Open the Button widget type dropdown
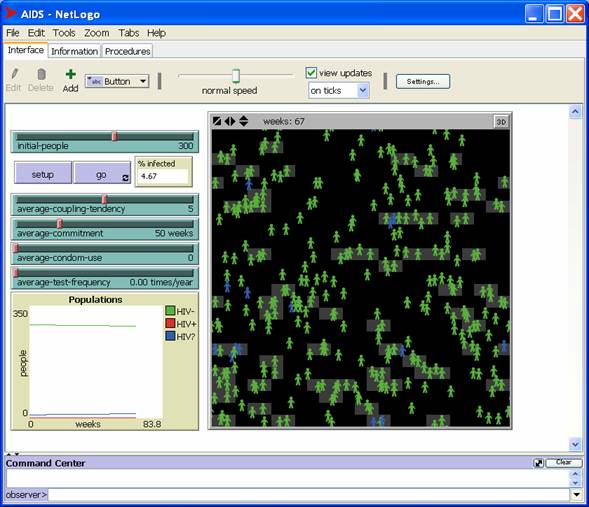Image resolution: width=589 pixels, height=507 pixels. (117, 81)
